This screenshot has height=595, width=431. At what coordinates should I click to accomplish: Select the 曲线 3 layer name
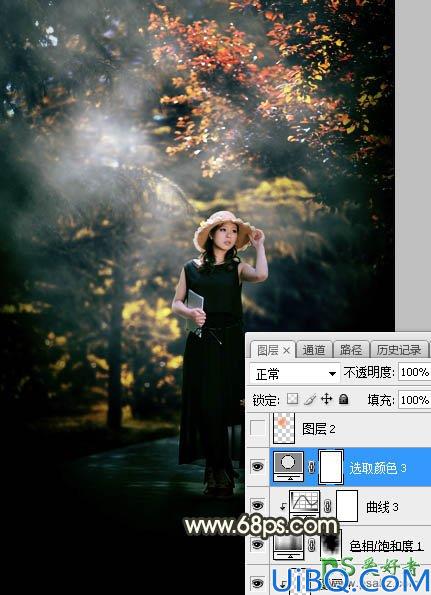pyautogui.click(x=382, y=507)
